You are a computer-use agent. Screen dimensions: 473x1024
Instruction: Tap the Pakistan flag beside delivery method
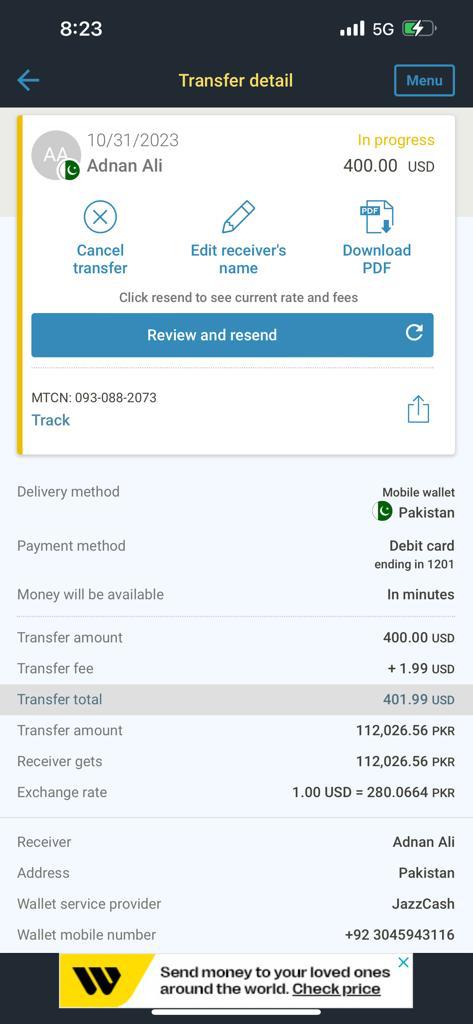(383, 511)
